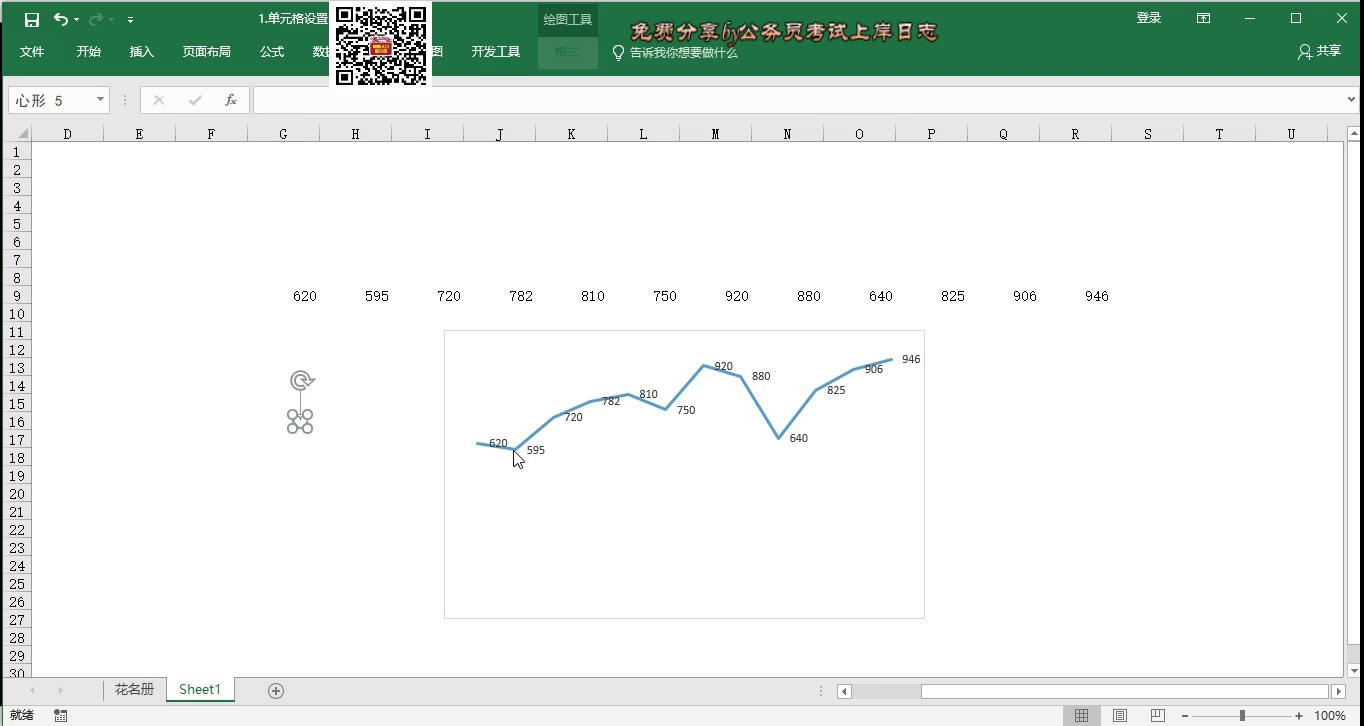The height and width of the screenshot is (726, 1364).
Task: Select row header 9
Action: 16,296
